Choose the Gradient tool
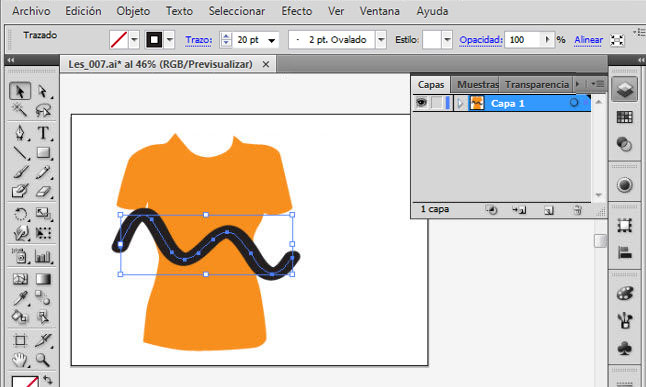The height and width of the screenshot is (387, 646). [43, 279]
